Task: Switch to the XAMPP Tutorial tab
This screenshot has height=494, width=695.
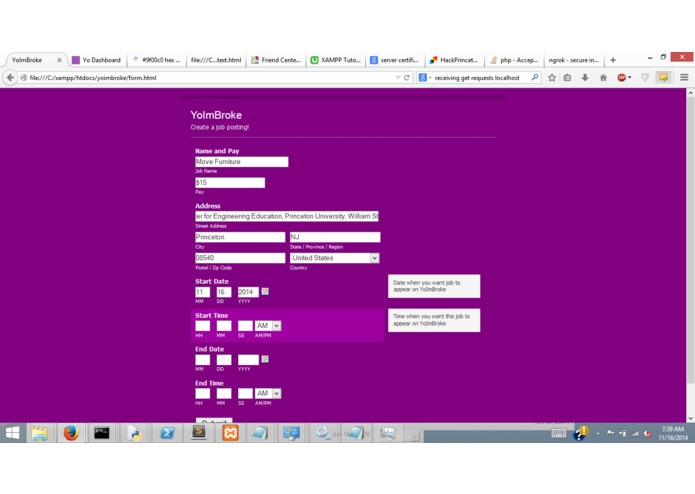Action: point(336,60)
